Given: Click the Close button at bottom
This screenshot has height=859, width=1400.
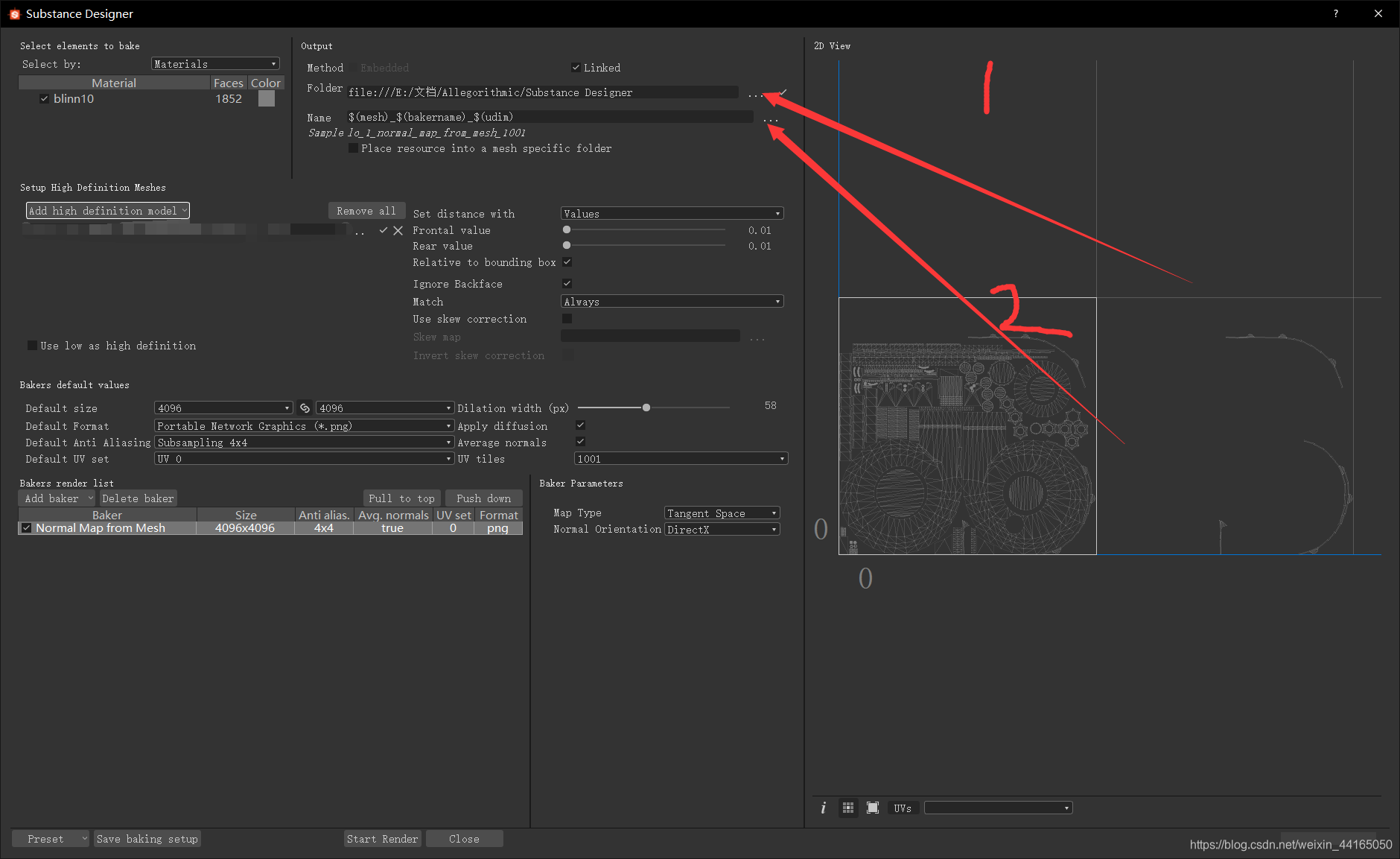Looking at the screenshot, I should pyautogui.click(x=464, y=839).
